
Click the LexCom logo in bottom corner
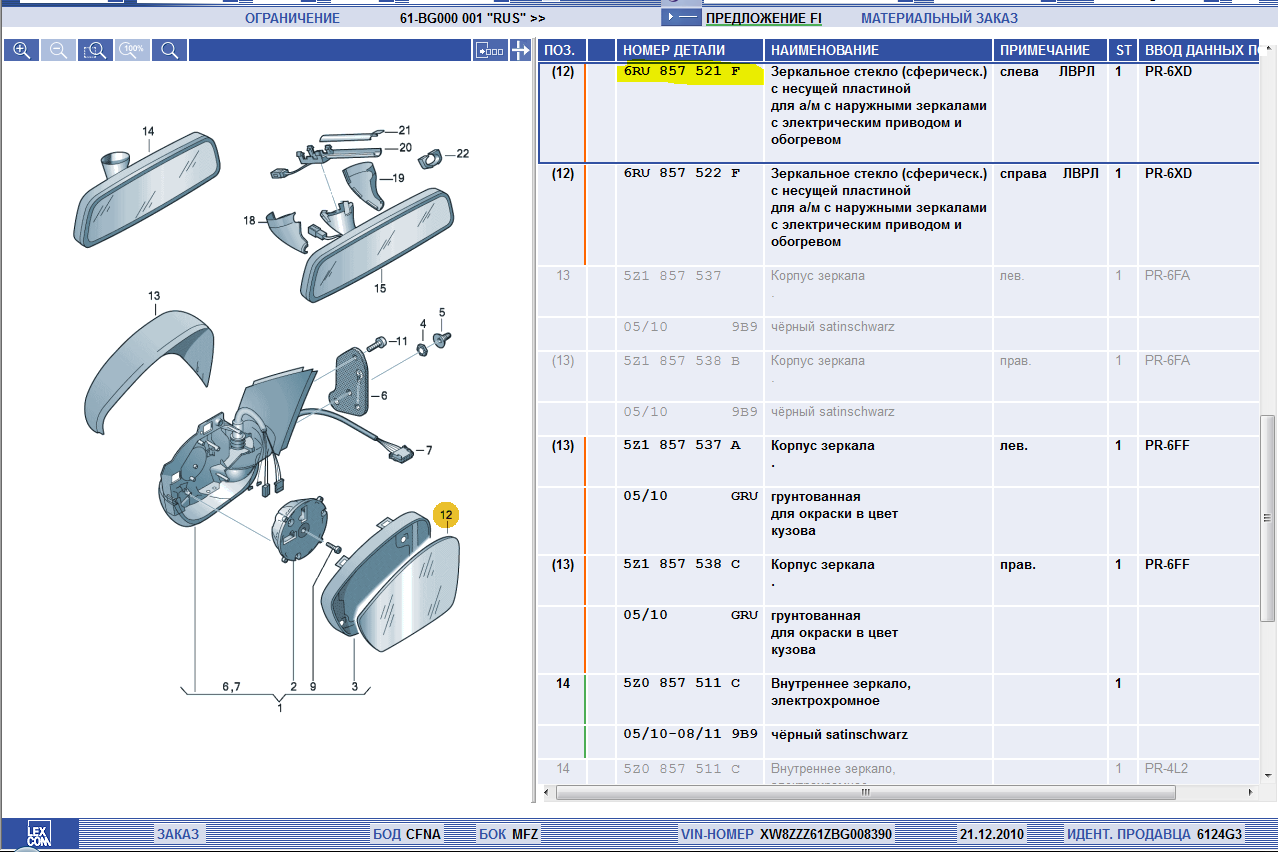click(x=39, y=834)
